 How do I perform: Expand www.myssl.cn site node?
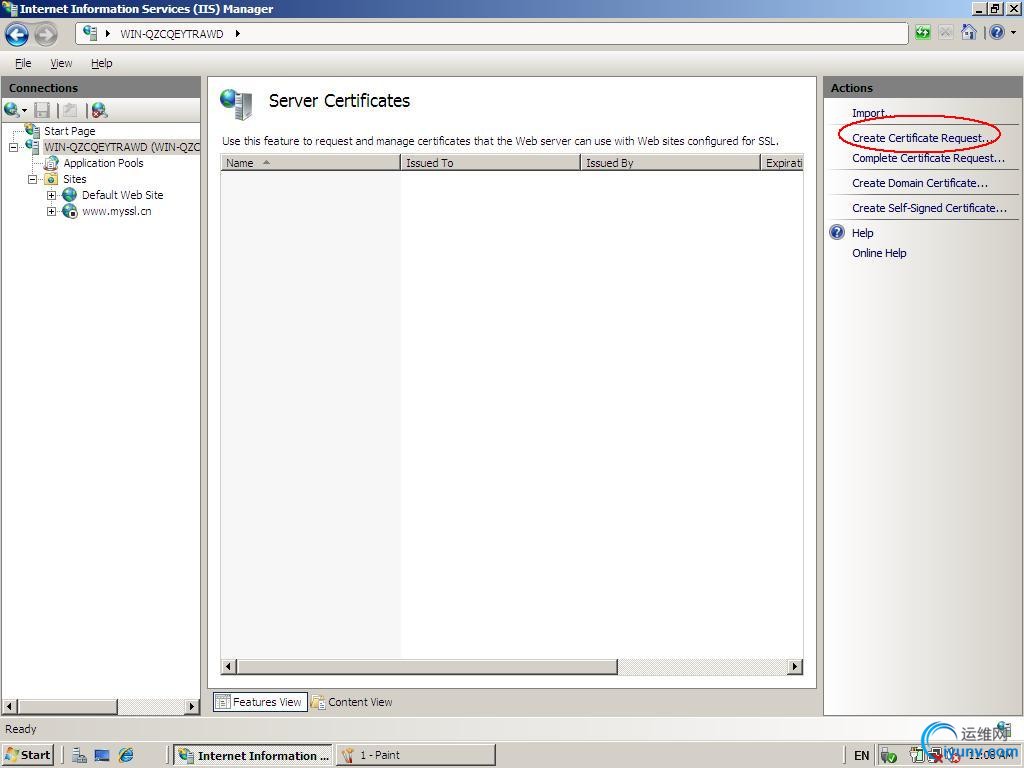pos(52,212)
